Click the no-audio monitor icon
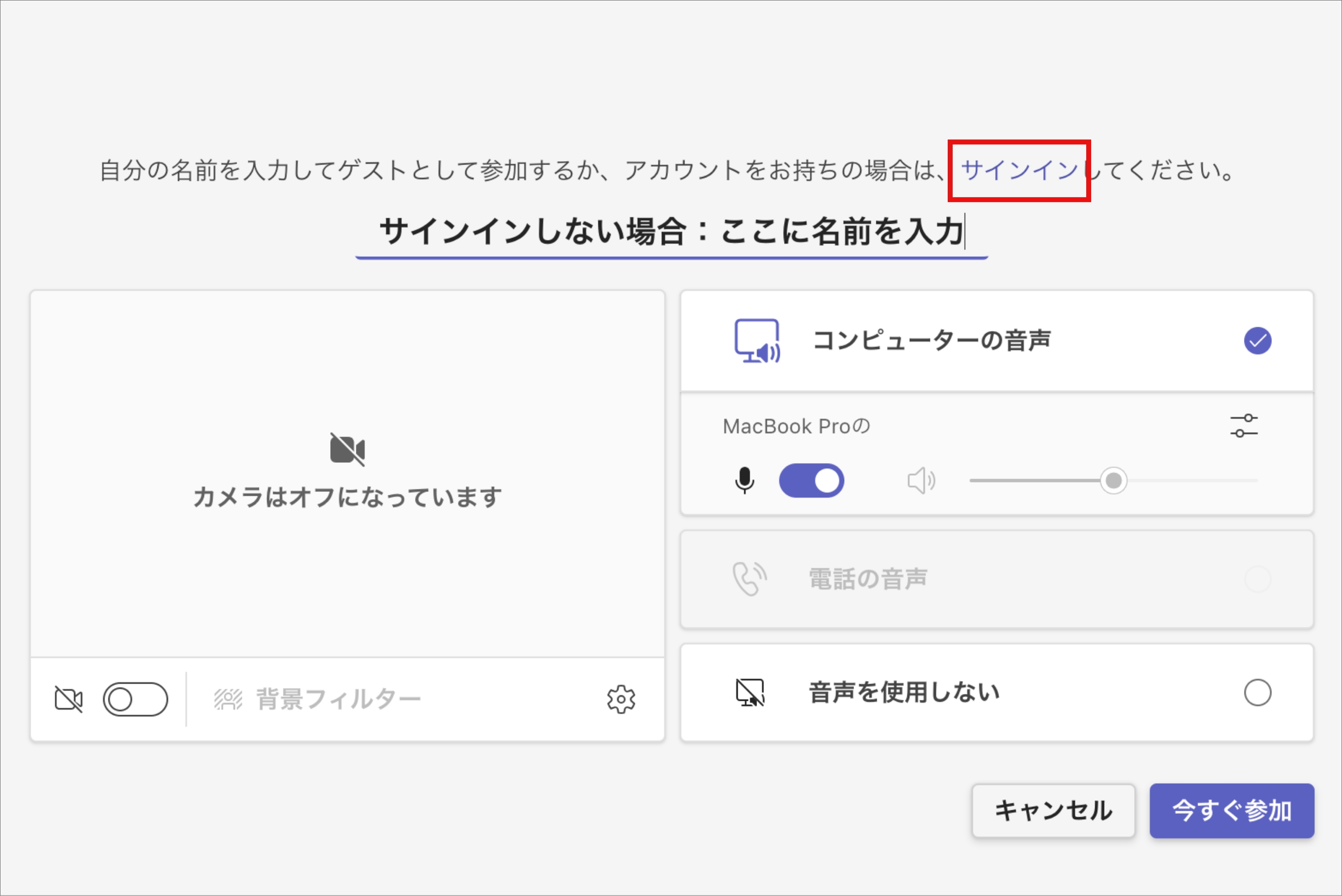Image resolution: width=1342 pixels, height=896 pixels. click(x=750, y=692)
